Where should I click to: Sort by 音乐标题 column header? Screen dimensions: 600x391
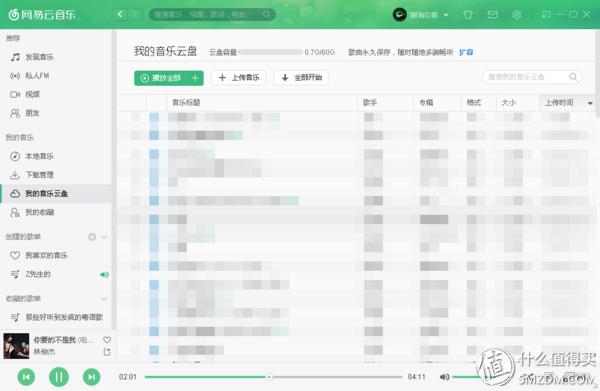(x=262, y=103)
